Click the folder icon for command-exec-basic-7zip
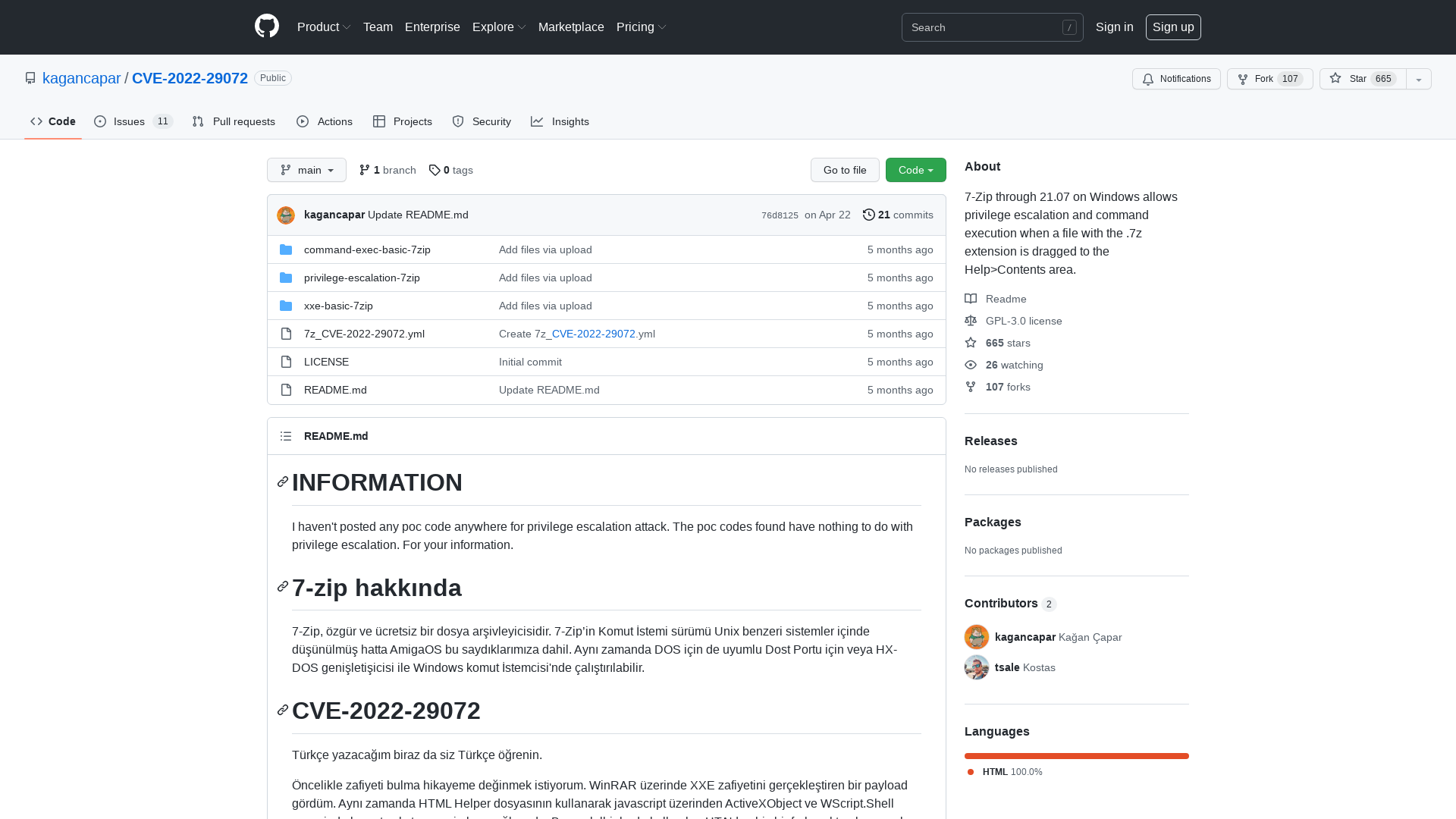Image resolution: width=1456 pixels, height=819 pixels. 286,249
